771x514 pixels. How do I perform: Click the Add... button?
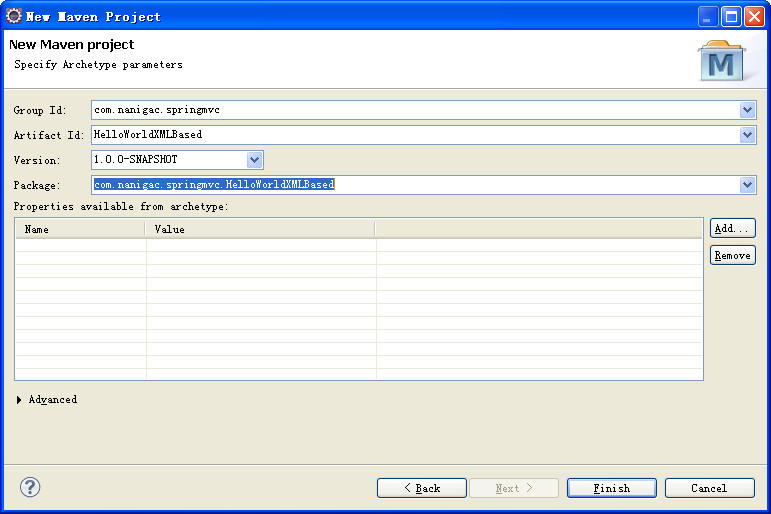[x=733, y=228]
